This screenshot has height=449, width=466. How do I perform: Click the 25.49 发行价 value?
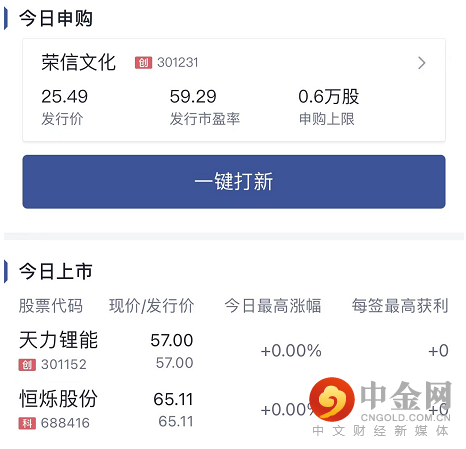point(65,97)
